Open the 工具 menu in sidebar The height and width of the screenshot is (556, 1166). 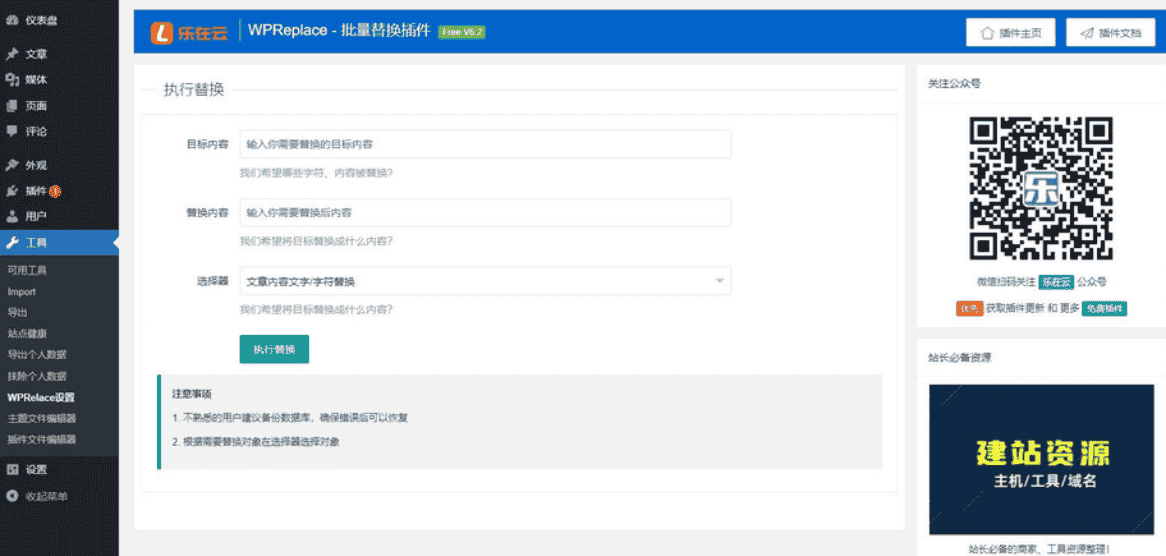pos(36,242)
